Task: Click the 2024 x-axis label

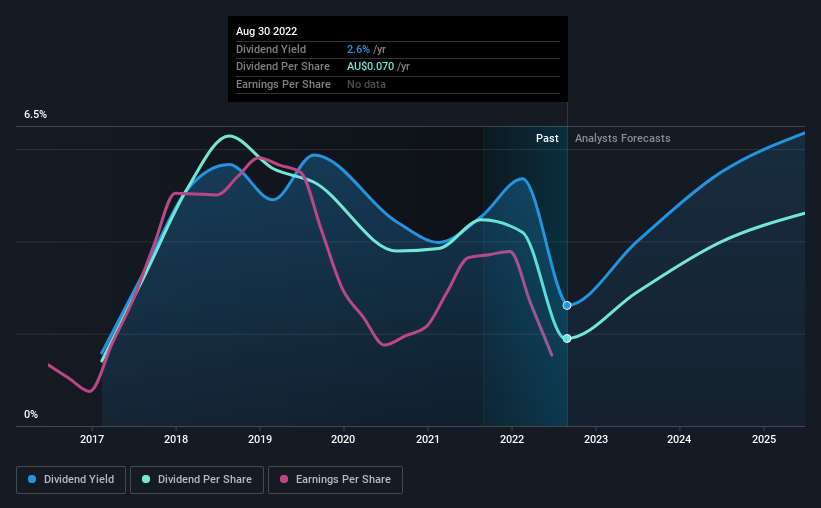Action: 679,439
